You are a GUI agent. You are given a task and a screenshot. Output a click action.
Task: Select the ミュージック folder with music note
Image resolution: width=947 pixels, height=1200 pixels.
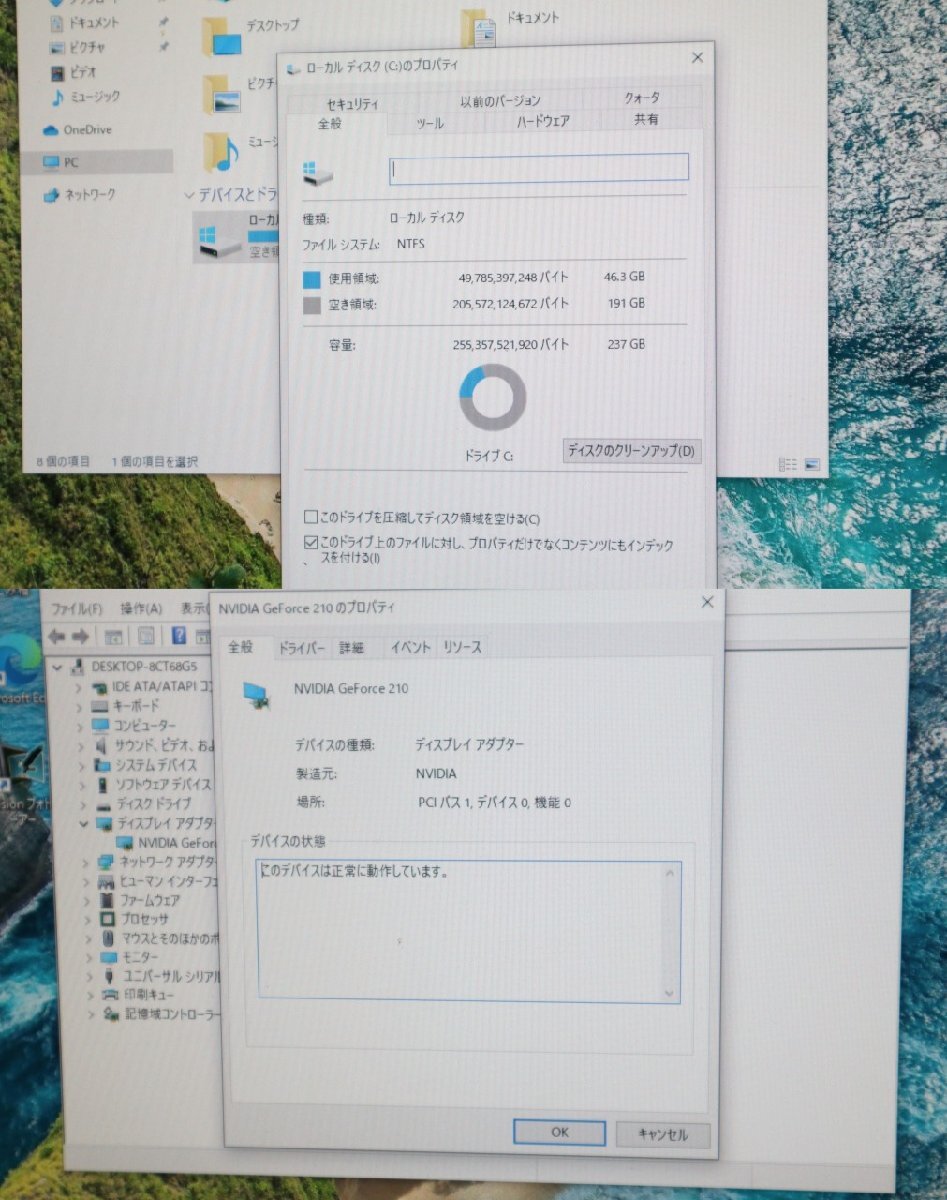click(x=222, y=152)
